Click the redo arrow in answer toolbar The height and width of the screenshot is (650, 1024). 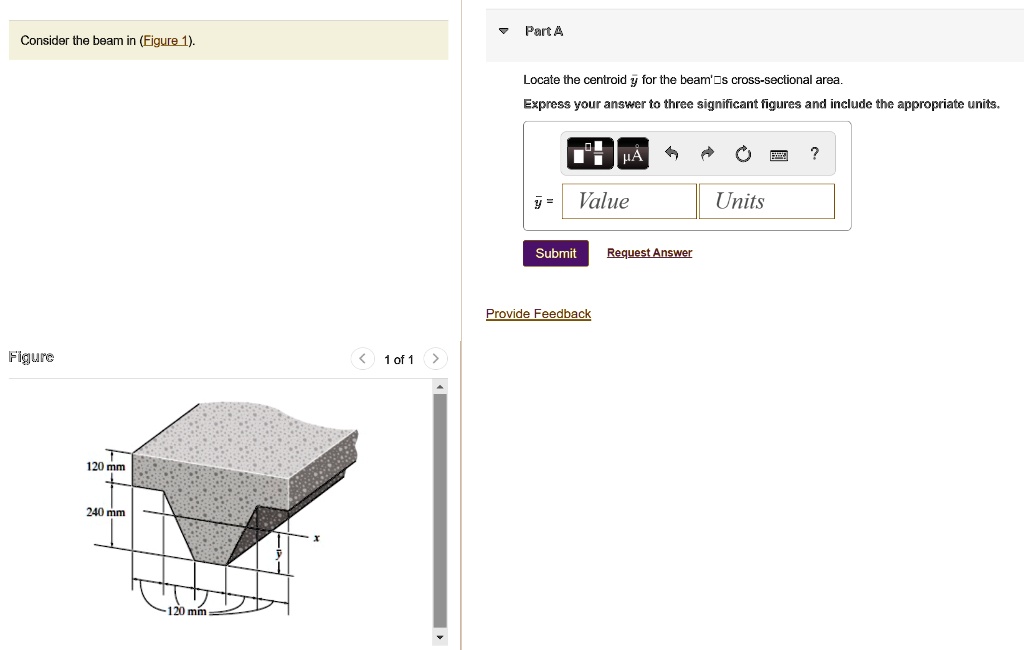[x=707, y=154]
